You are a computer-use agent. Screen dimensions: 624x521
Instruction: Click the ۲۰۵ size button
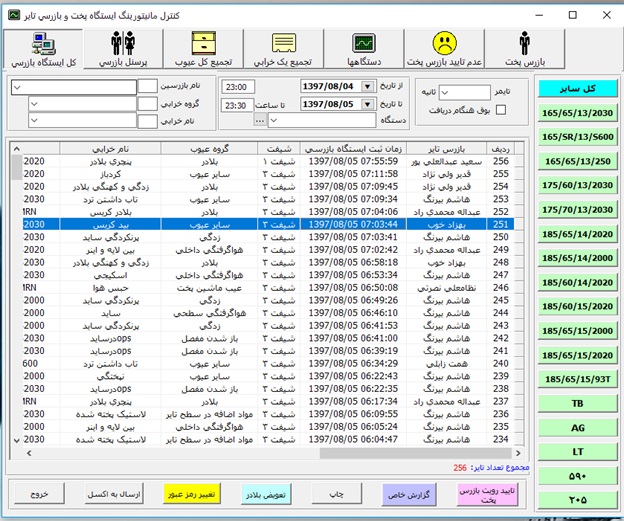coord(577,500)
